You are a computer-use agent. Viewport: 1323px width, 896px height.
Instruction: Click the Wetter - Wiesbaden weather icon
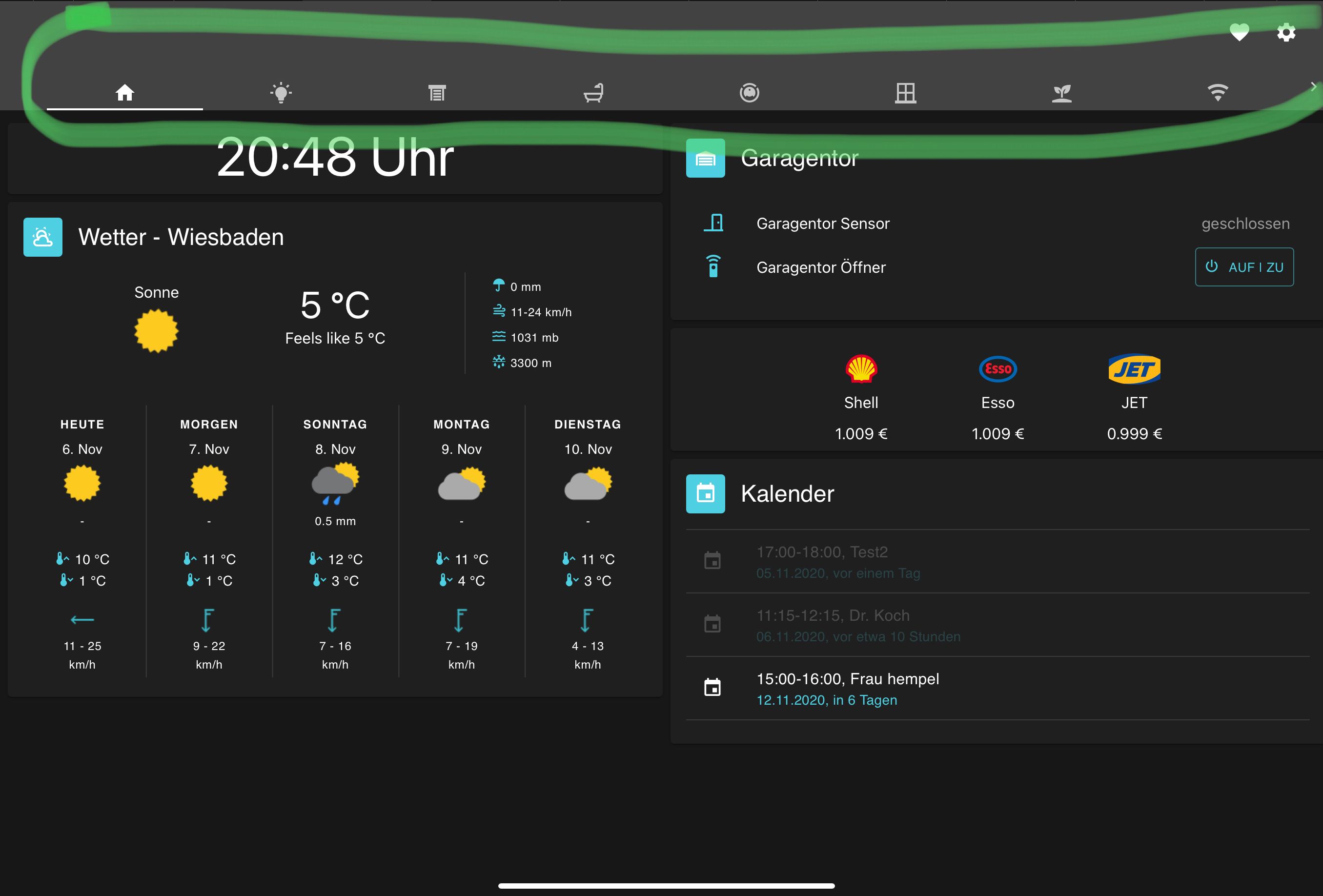[42, 237]
